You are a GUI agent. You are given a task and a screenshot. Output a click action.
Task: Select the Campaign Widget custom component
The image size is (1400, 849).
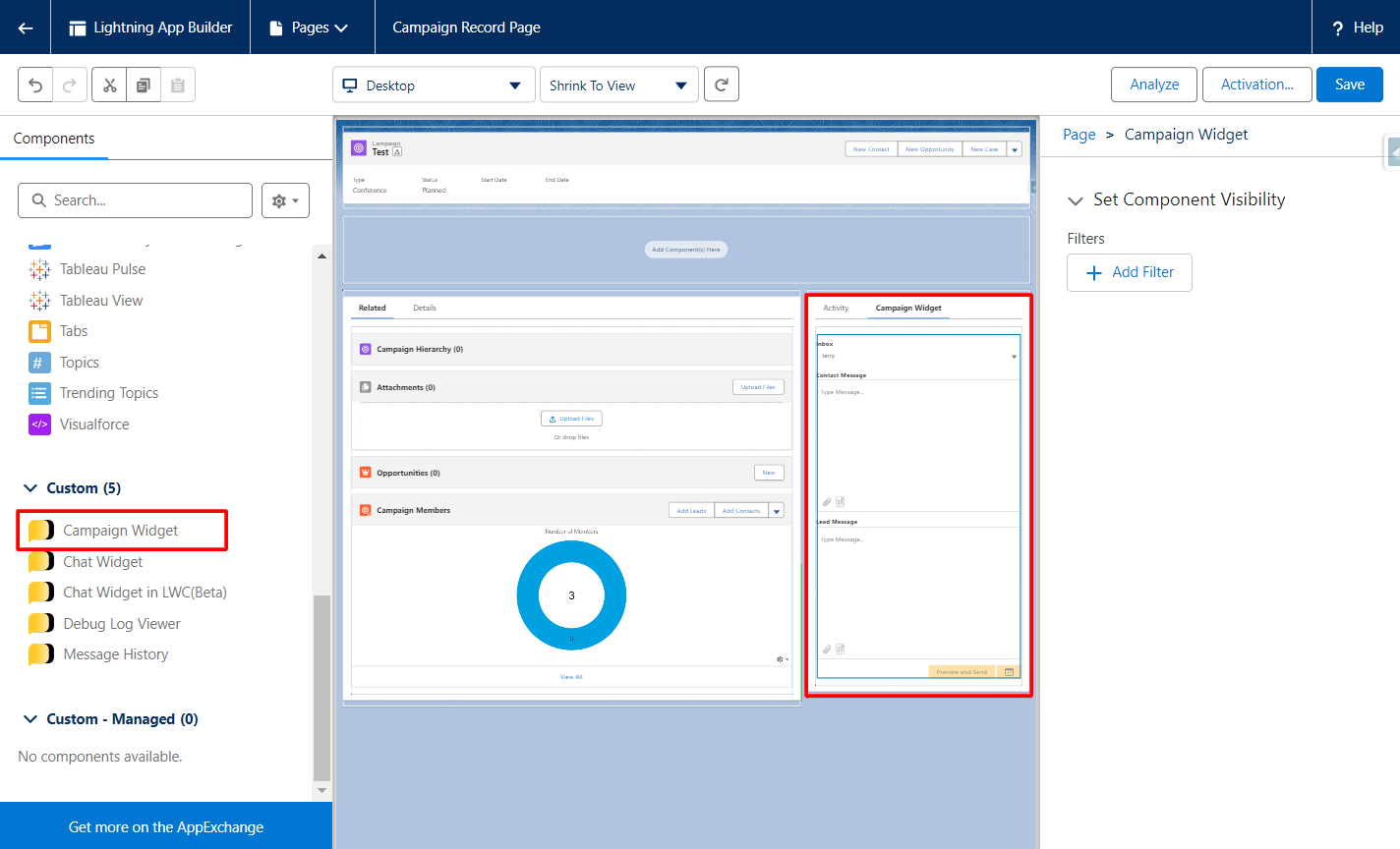tap(121, 531)
